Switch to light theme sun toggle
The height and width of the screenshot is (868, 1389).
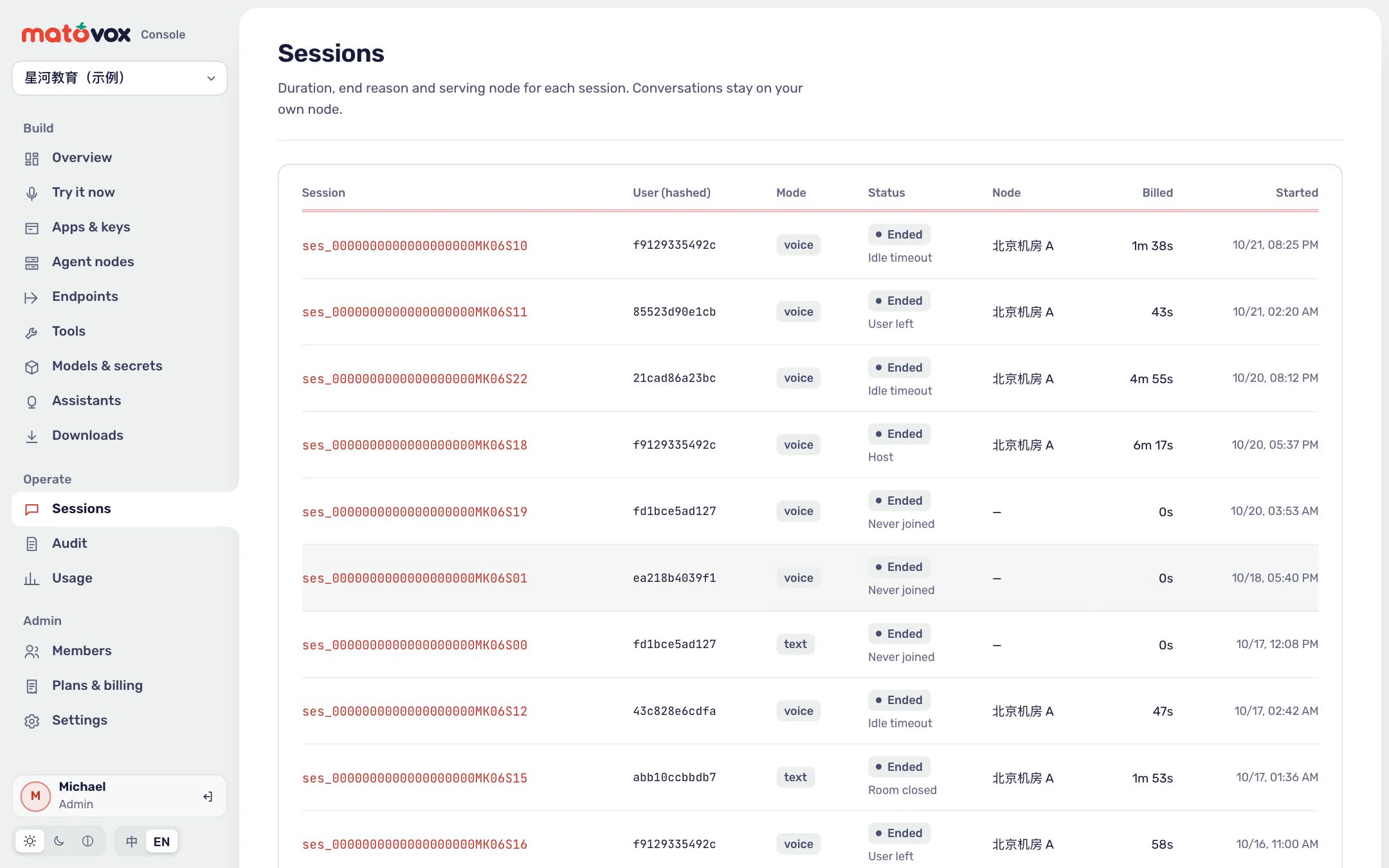30,841
